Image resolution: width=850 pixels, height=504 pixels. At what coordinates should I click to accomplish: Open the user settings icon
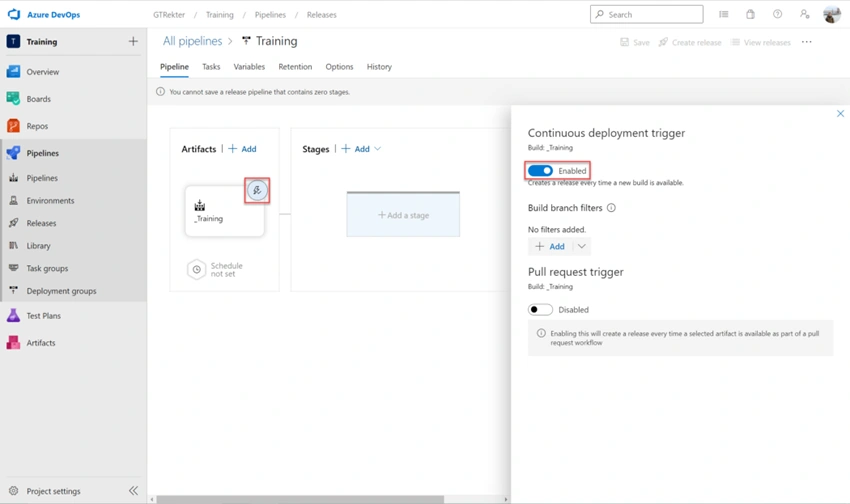point(804,14)
